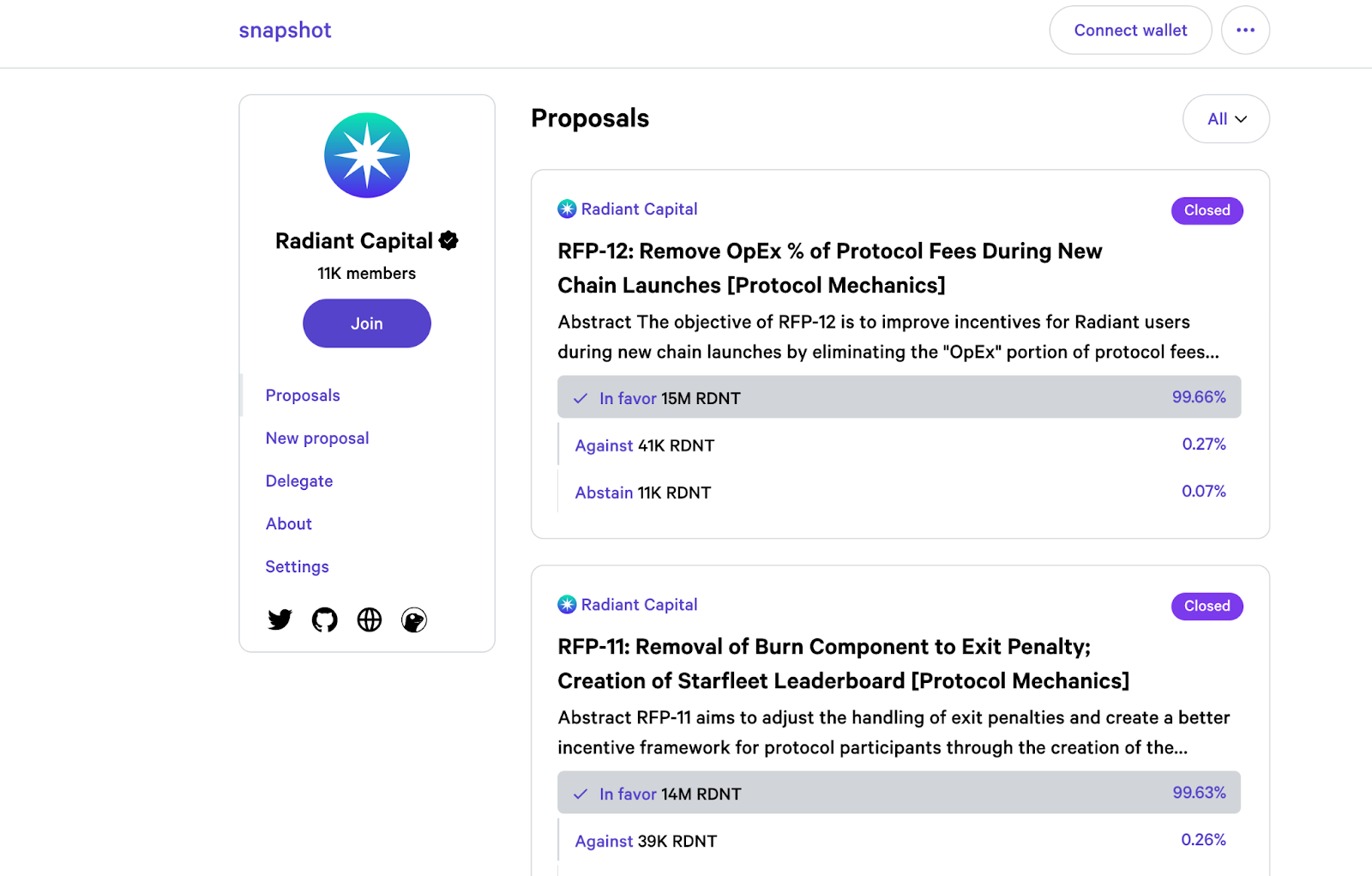Click the 11K members count
The width and height of the screenshot is (1372, 876).
coord(367,274)
